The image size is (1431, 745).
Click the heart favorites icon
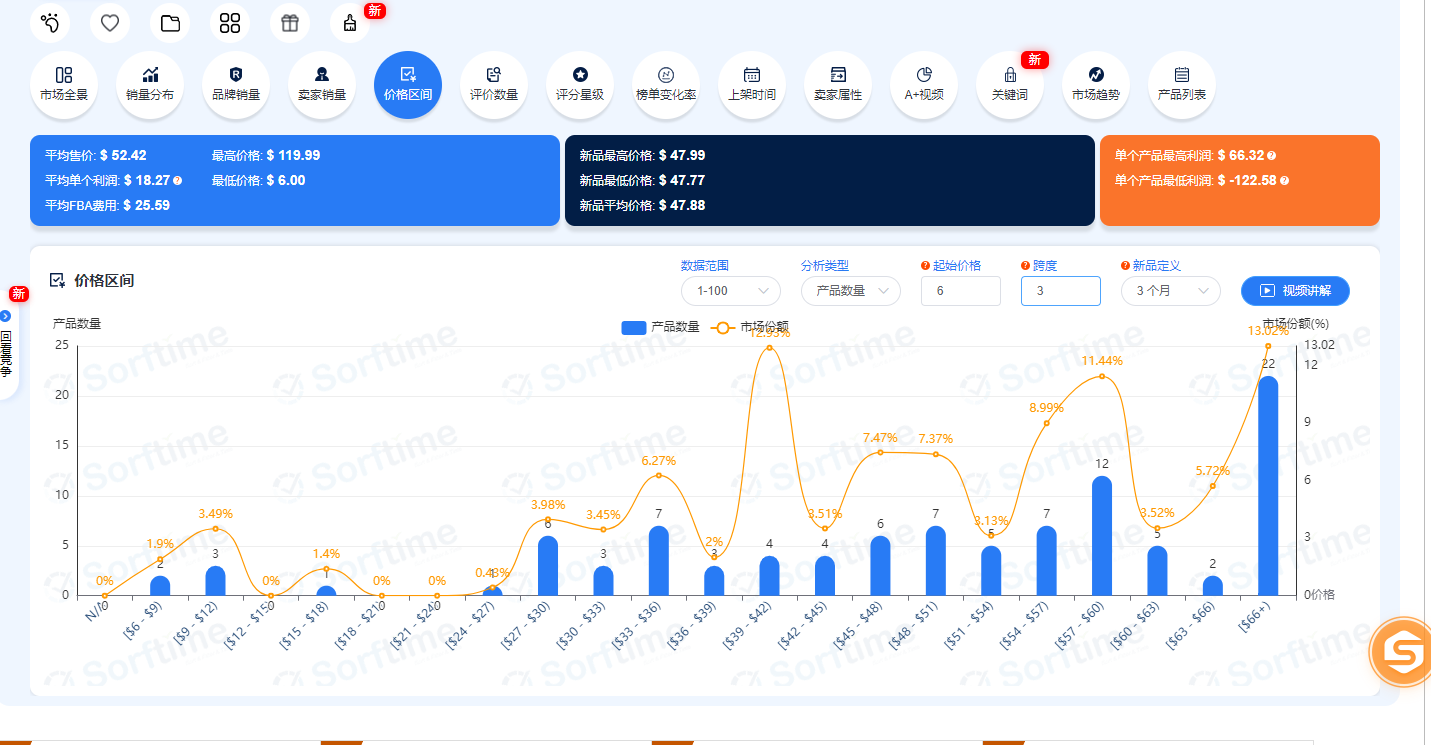click(x=110, y=23)
